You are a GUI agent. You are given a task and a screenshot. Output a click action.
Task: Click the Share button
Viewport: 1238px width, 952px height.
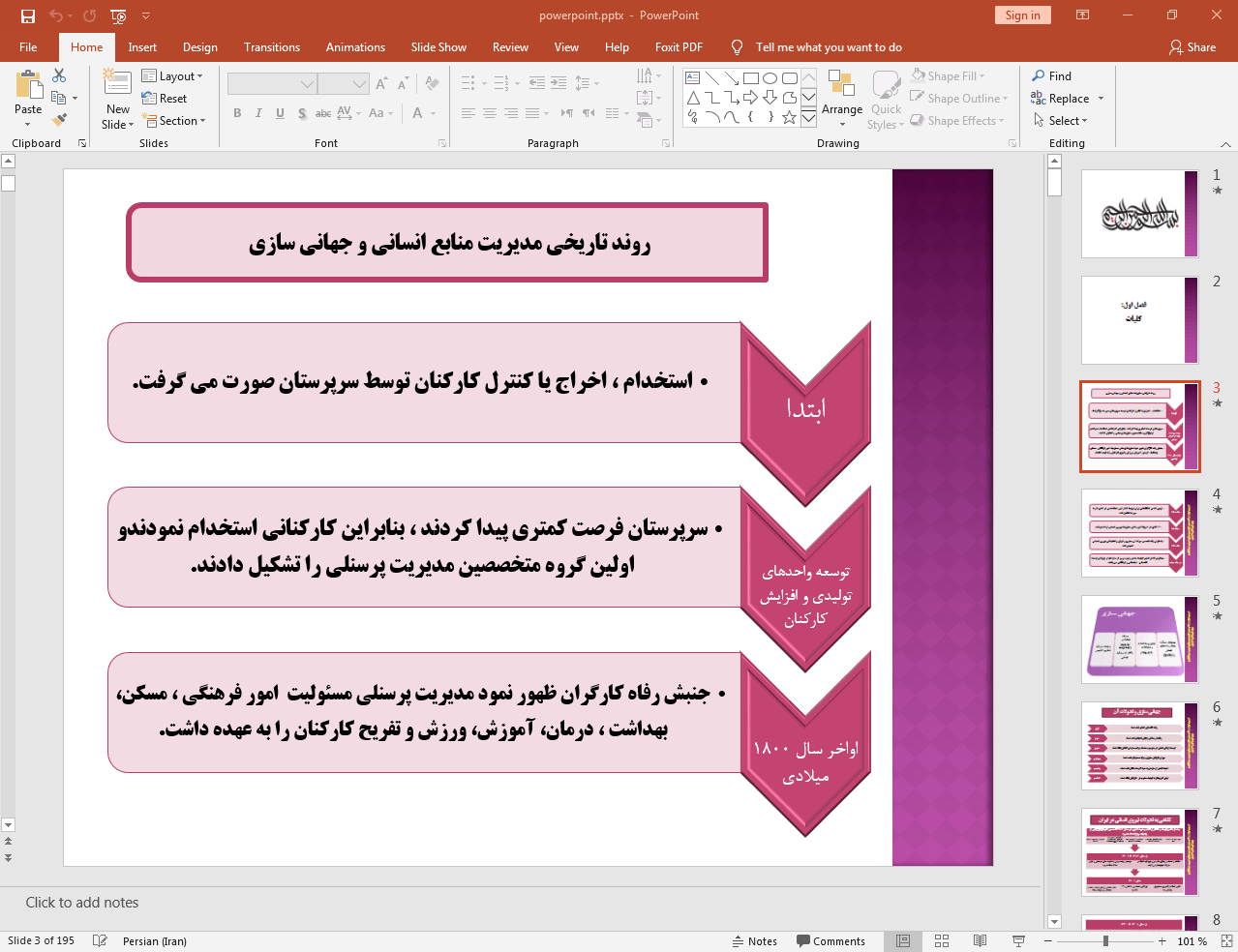click(1192, 46)
